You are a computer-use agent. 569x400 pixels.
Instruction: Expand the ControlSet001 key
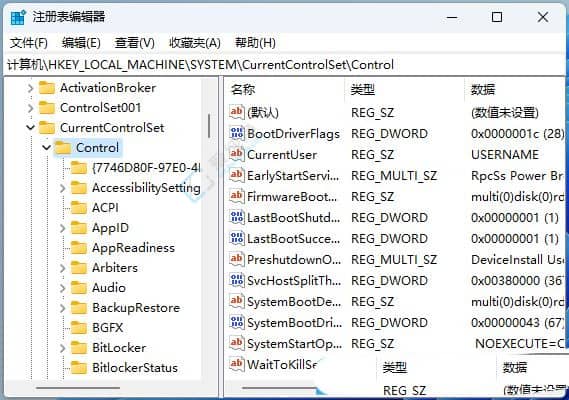(30, 108)
